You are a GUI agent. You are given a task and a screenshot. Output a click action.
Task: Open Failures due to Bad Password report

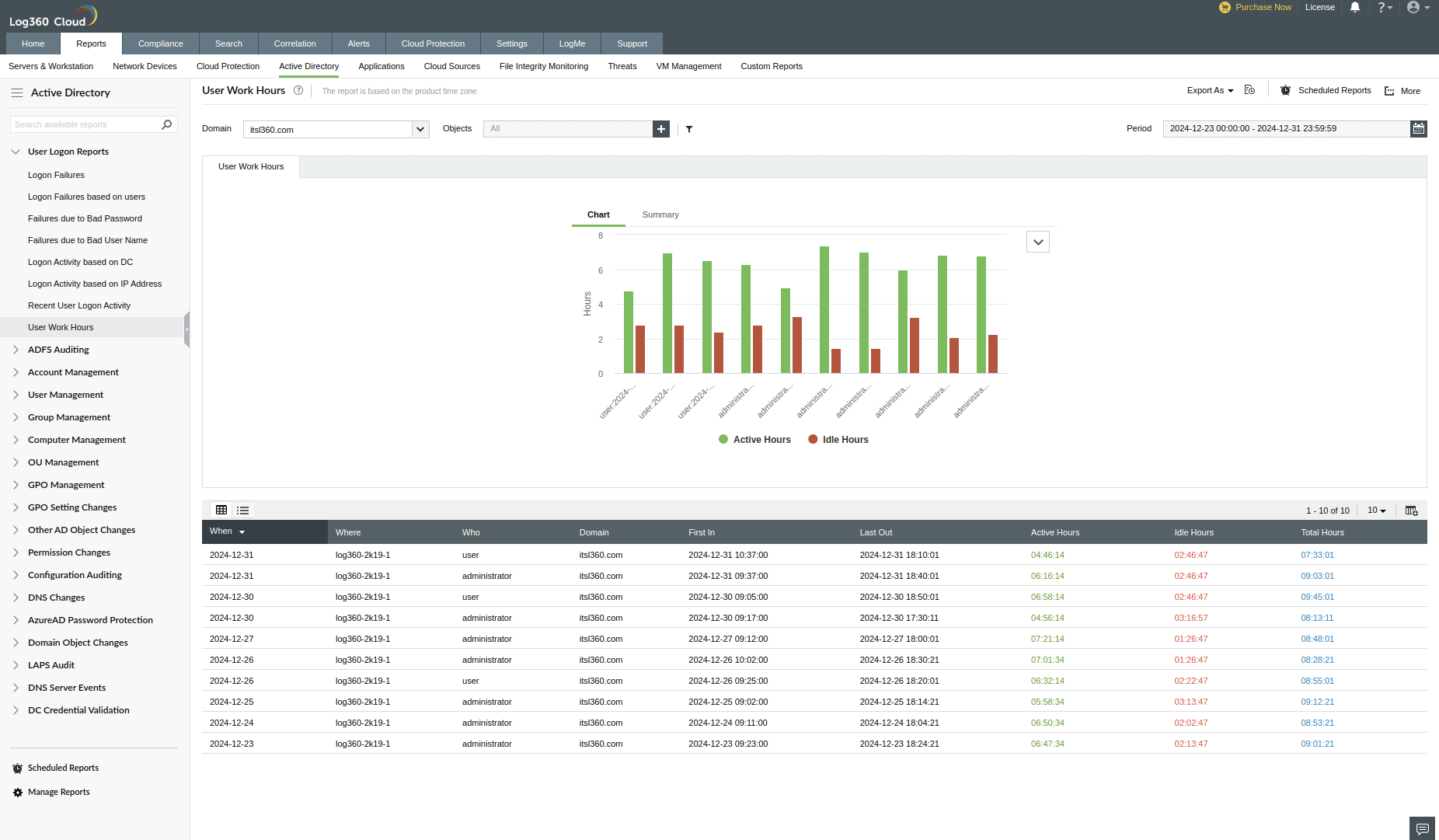tap(85, 219)
